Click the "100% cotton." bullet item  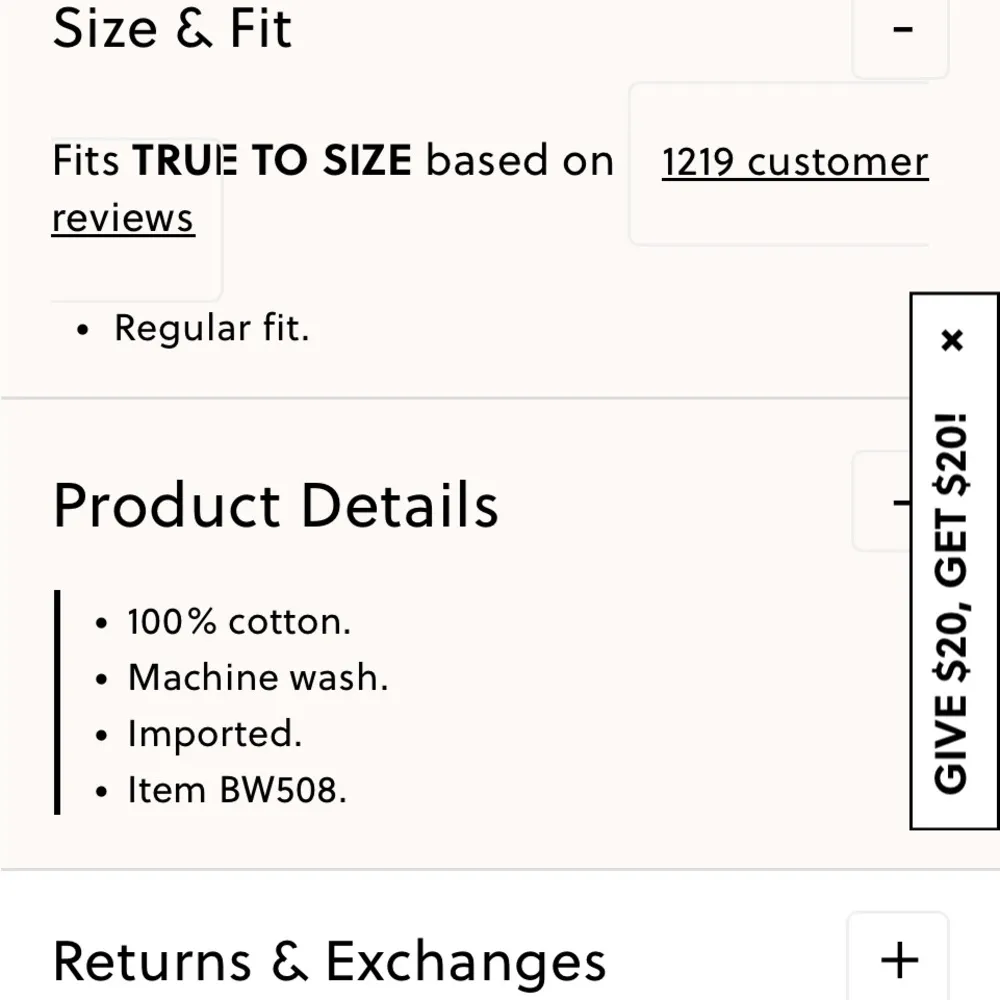[239, 622]
